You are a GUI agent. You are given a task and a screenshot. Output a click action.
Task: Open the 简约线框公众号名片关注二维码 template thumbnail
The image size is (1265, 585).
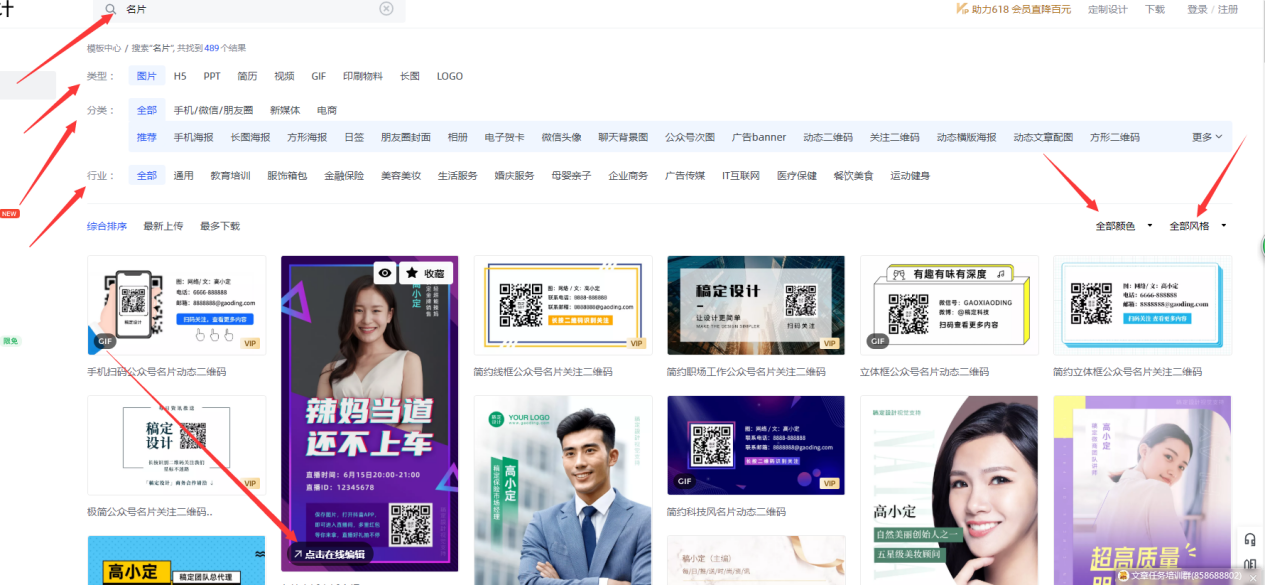(x=563, y=305)
